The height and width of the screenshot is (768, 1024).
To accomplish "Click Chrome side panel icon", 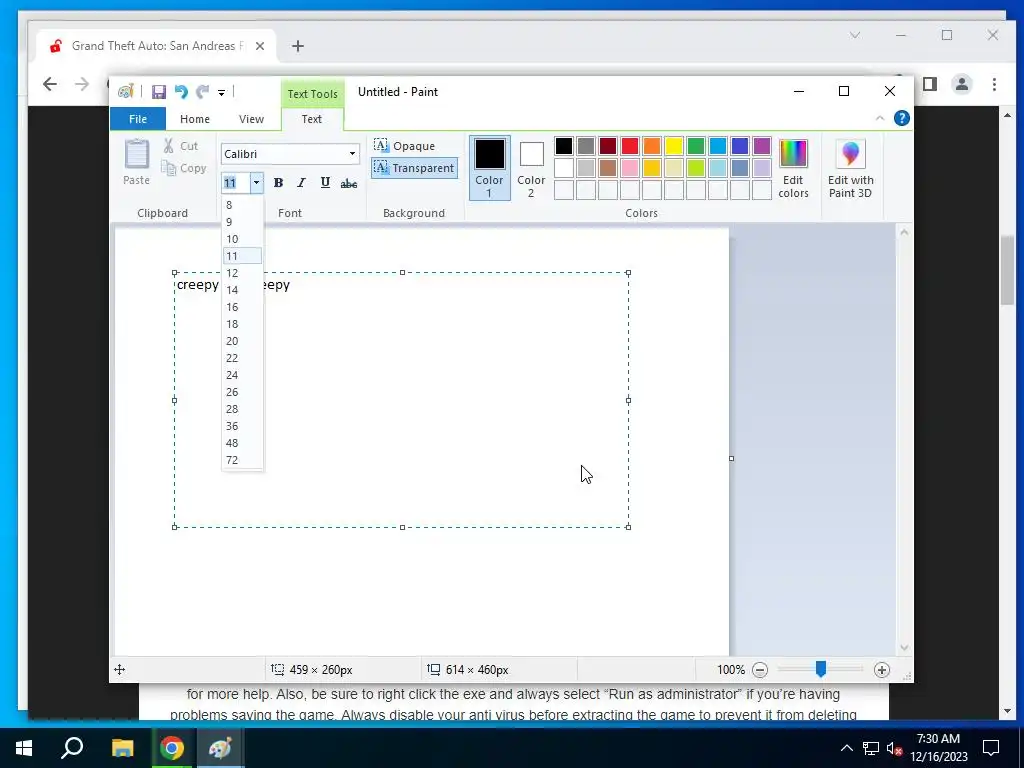I will (930, 84).
